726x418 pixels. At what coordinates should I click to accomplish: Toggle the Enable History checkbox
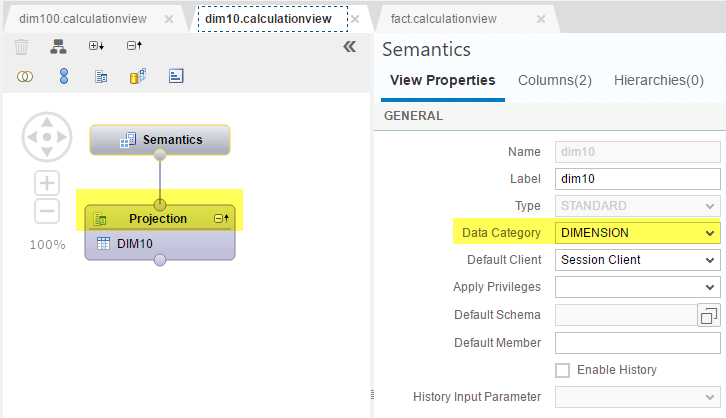pos(563,370)
